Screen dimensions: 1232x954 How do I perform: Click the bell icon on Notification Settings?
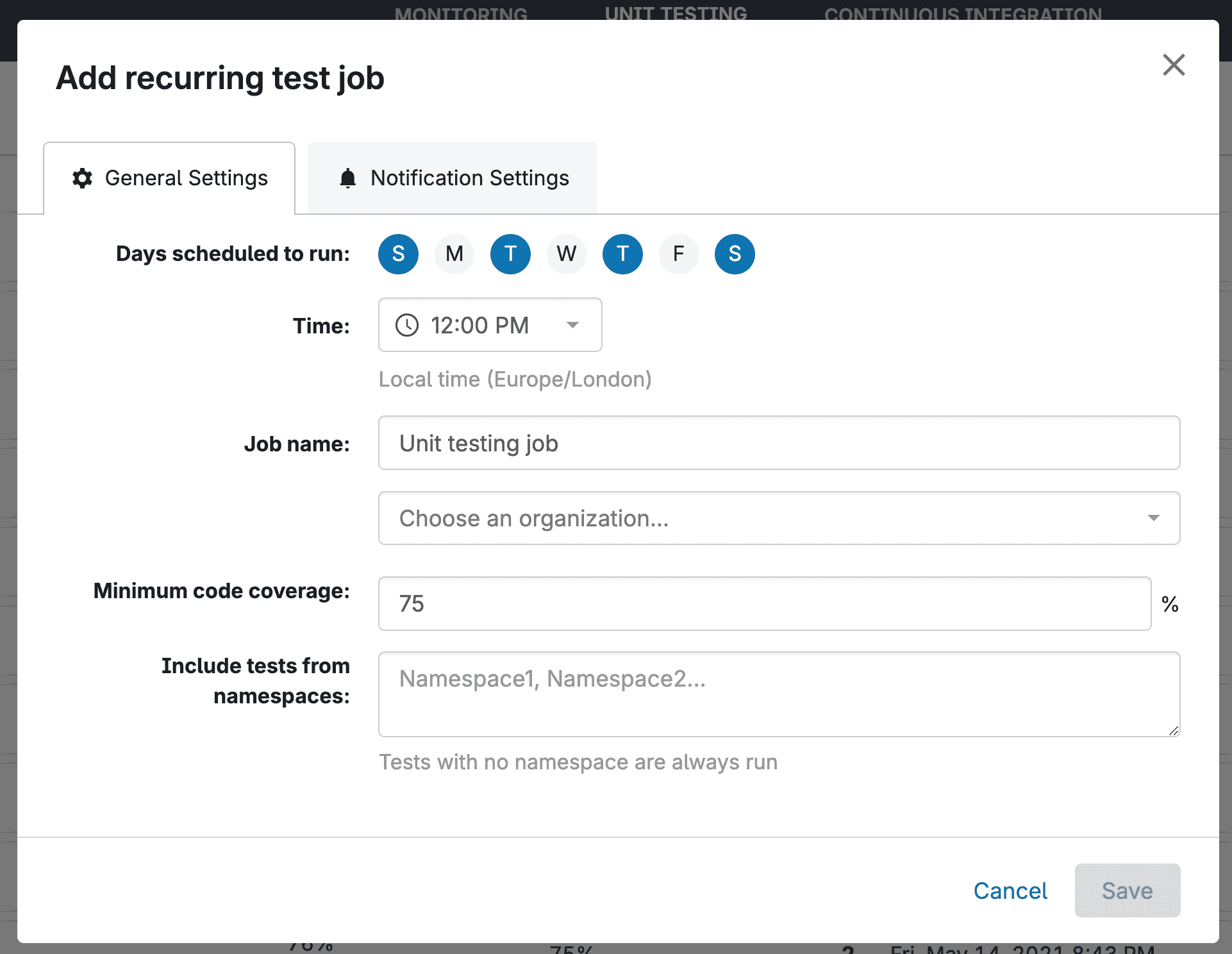tap(347, 178)
